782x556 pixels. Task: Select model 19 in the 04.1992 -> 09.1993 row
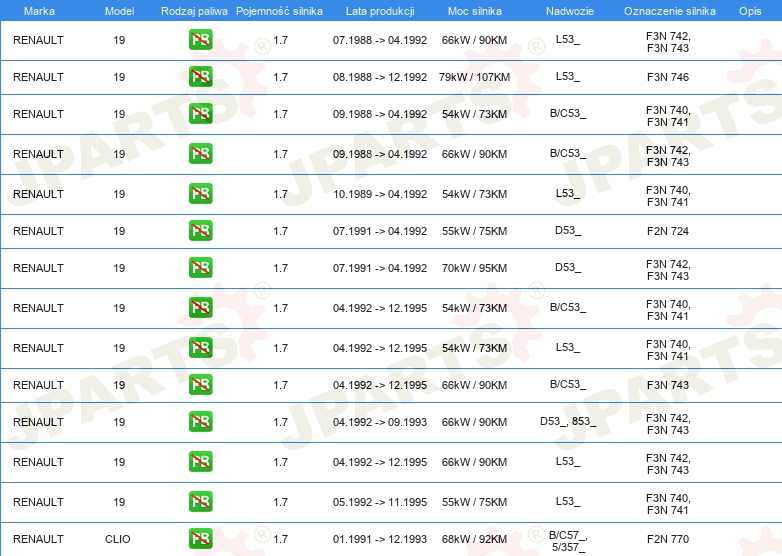pos(119,422)
